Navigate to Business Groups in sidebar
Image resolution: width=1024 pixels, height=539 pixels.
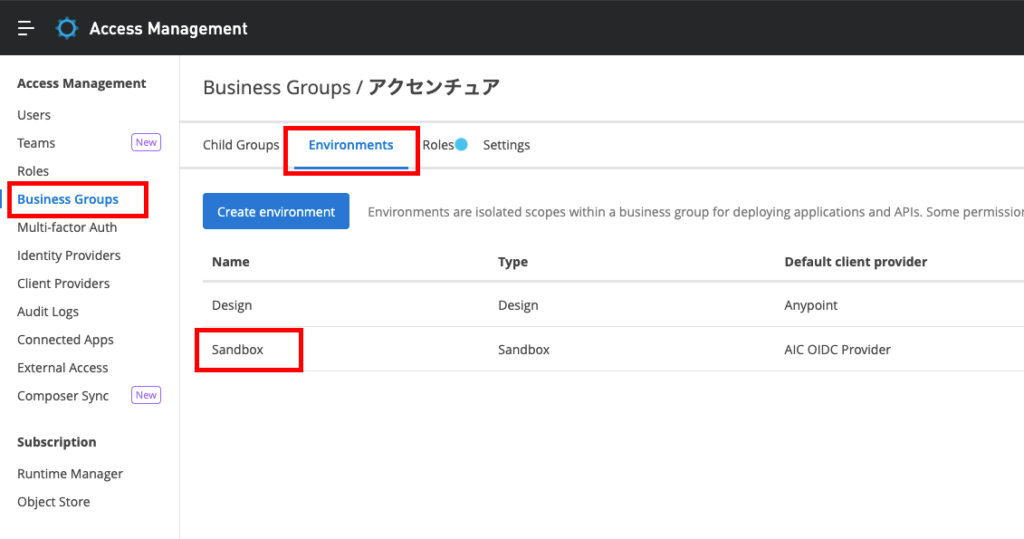(x=68, y=199)
